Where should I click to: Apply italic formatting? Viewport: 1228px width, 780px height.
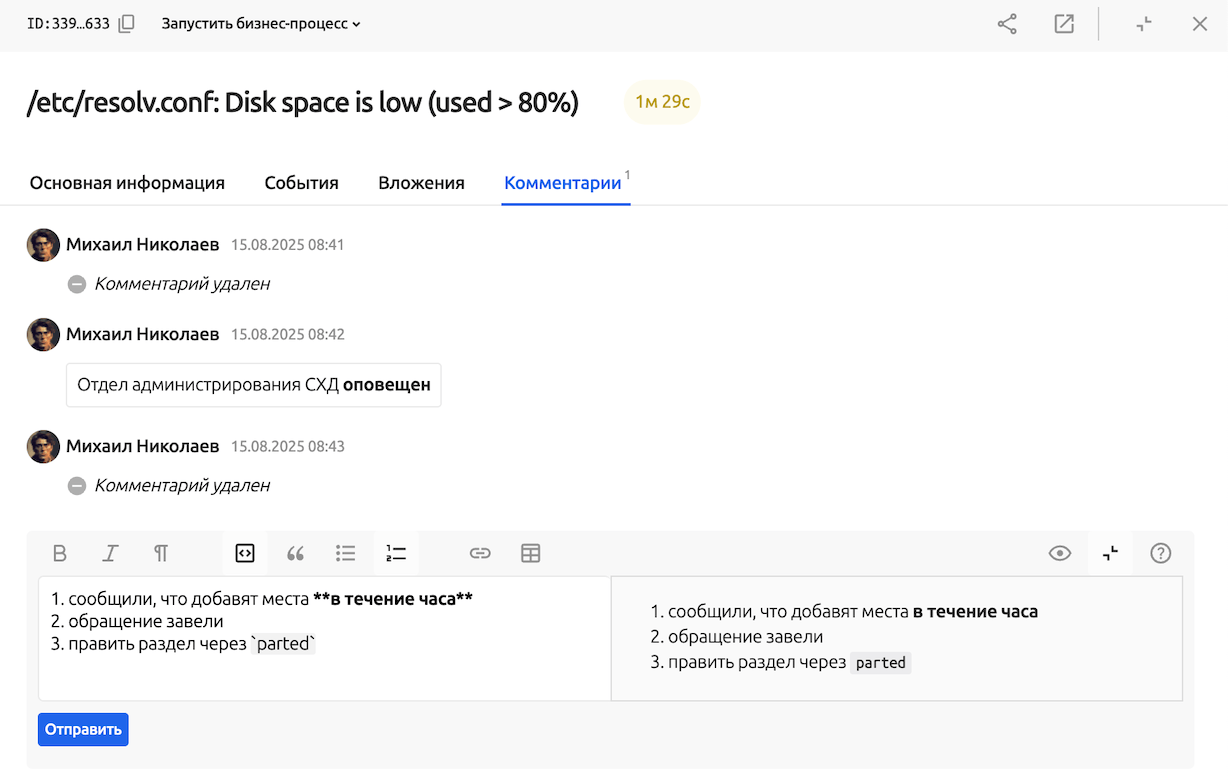[x=110, y=553]
